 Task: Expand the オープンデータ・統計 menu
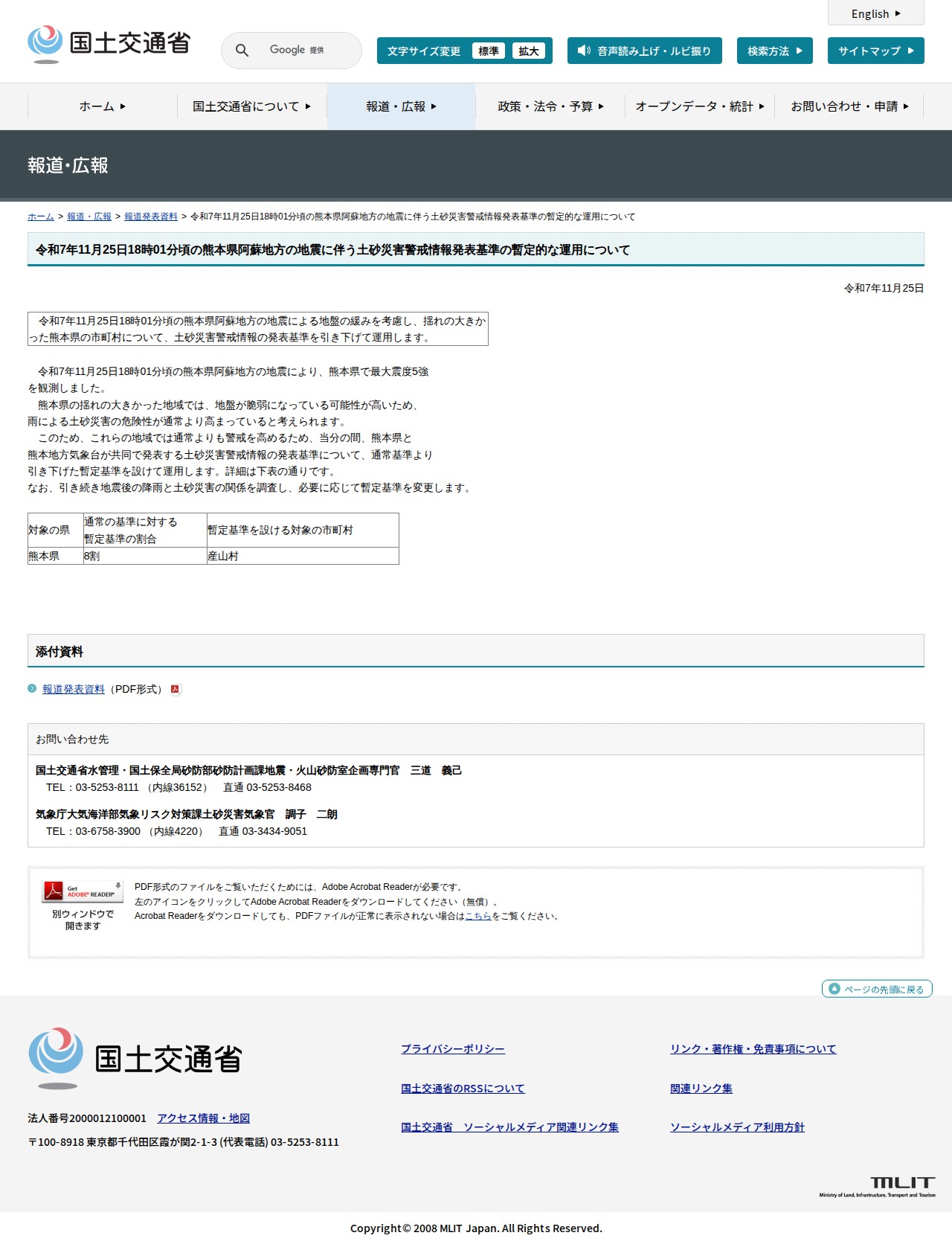click(x=700, y=106)
